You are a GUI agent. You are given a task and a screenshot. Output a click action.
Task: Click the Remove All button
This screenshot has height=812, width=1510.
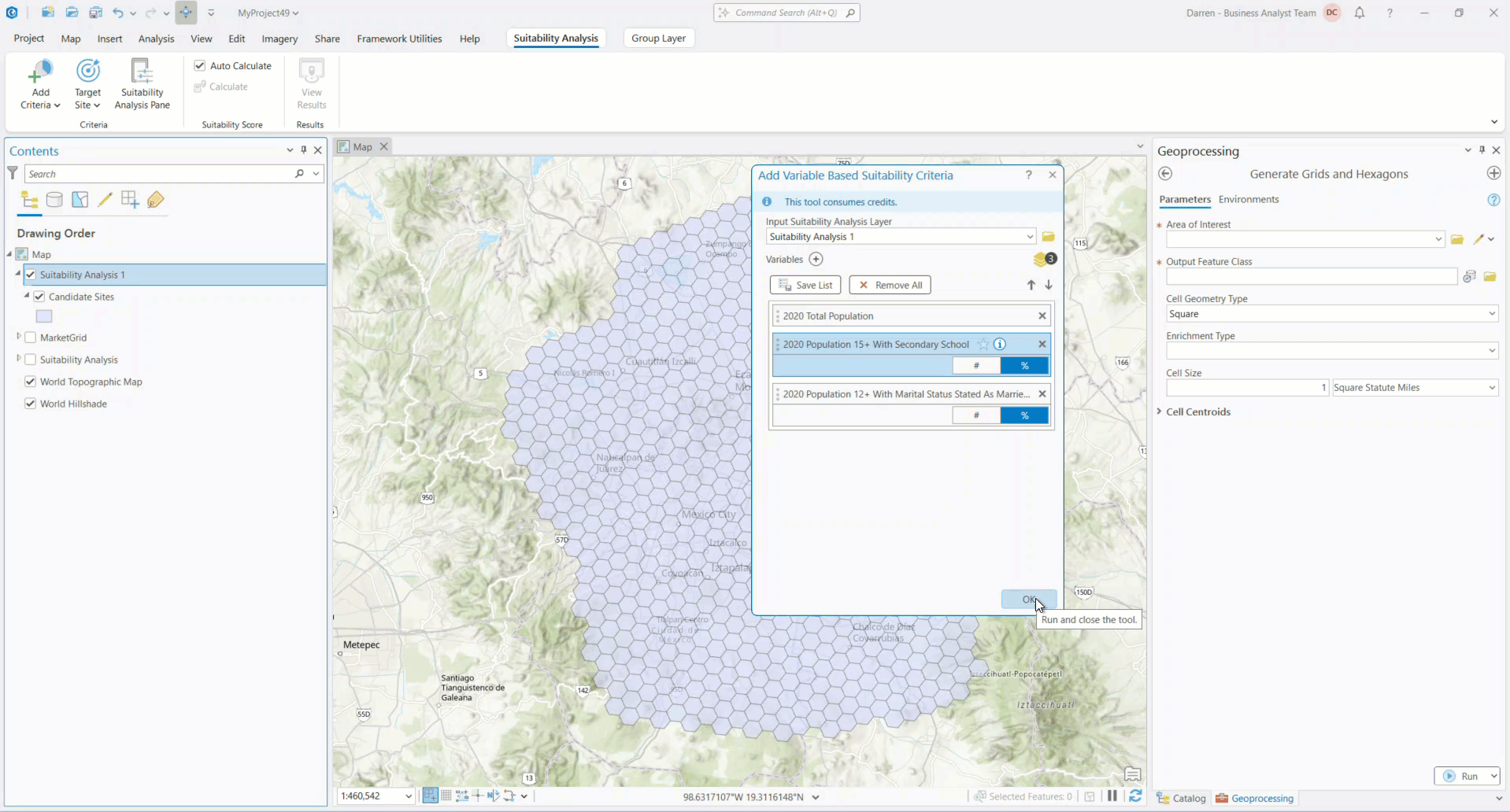click(x=890, y=285)
